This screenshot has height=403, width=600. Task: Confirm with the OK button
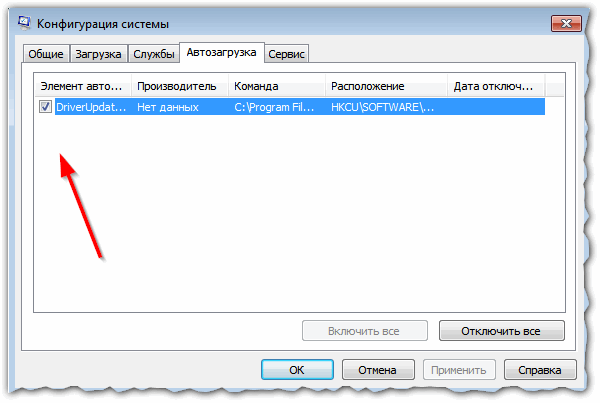tap(297, 370)
